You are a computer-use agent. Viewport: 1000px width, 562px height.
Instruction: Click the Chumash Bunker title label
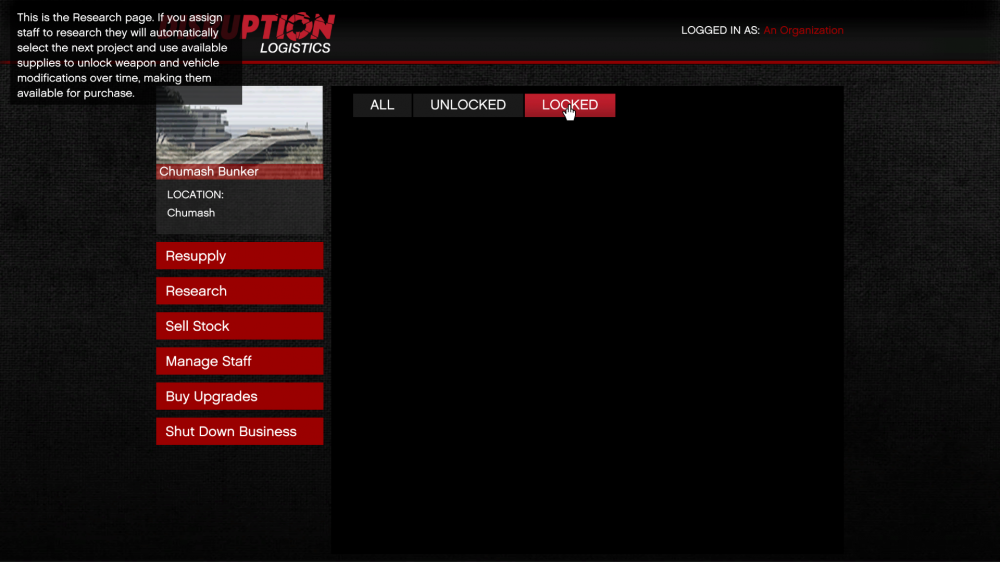[209, 172]
